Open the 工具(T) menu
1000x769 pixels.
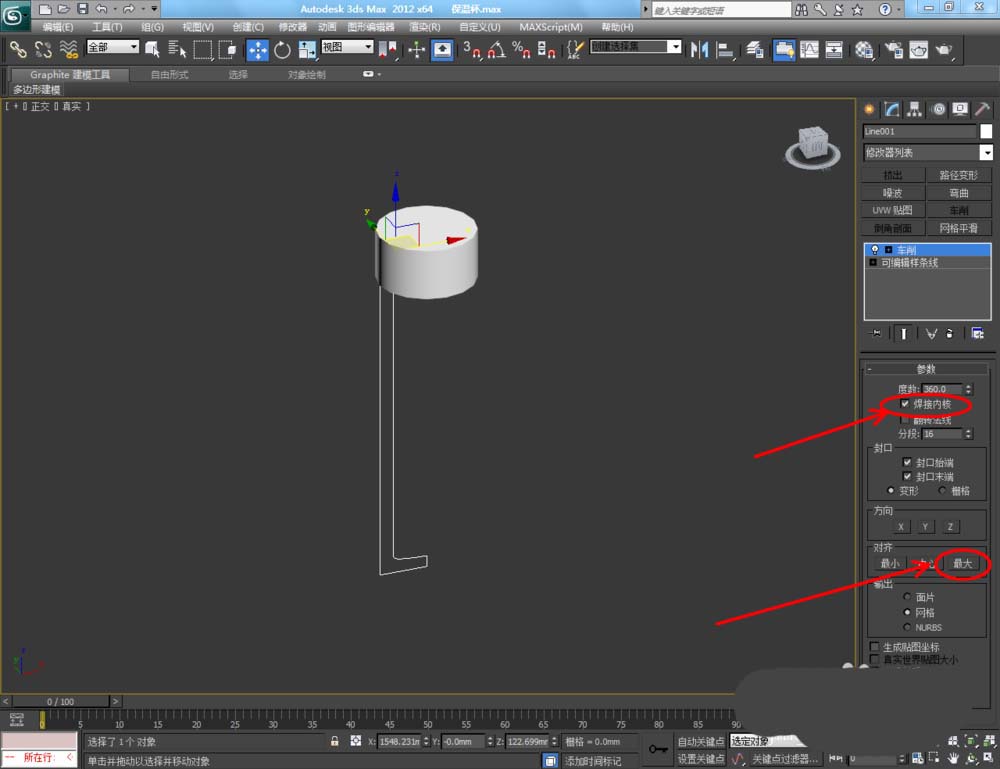coord(107,27)
